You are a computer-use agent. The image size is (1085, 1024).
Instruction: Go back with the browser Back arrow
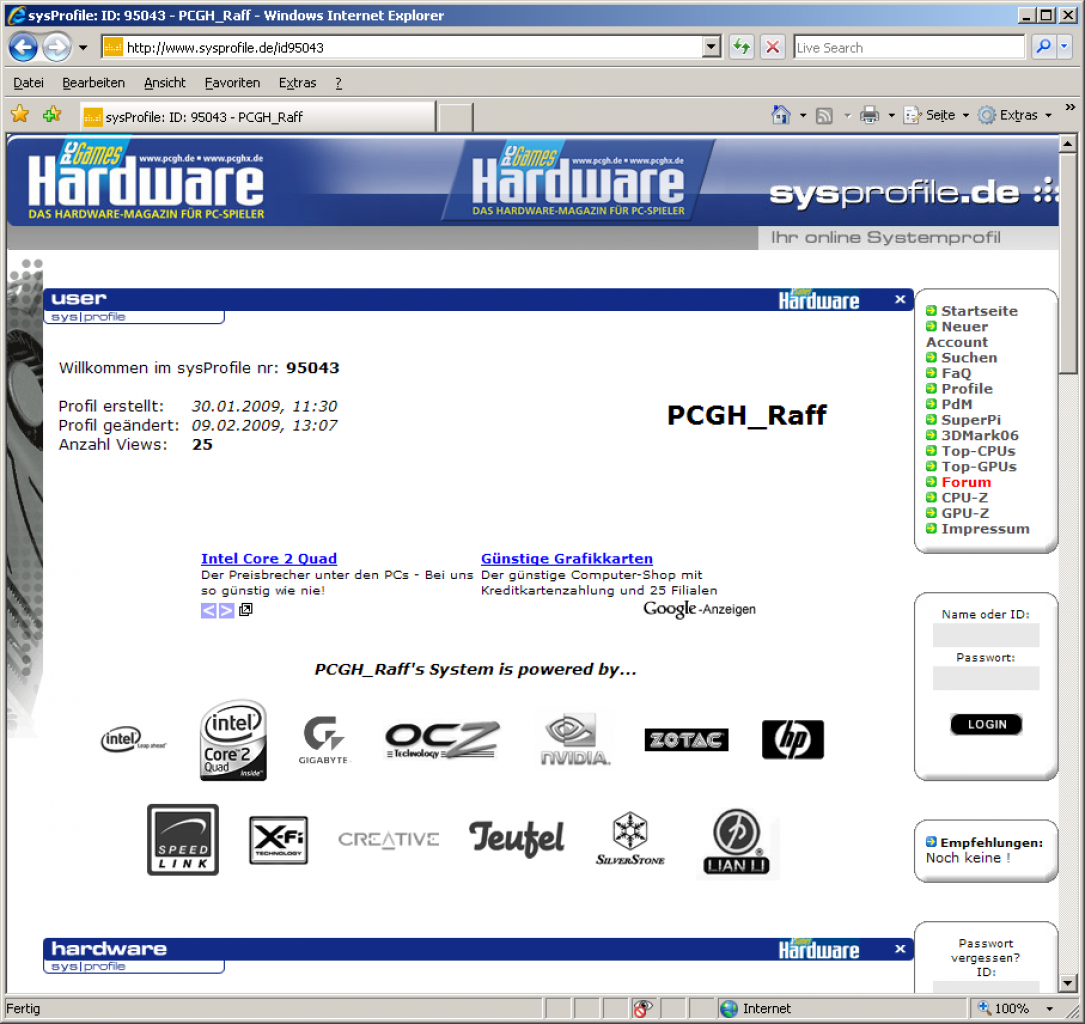coord(24,47)
